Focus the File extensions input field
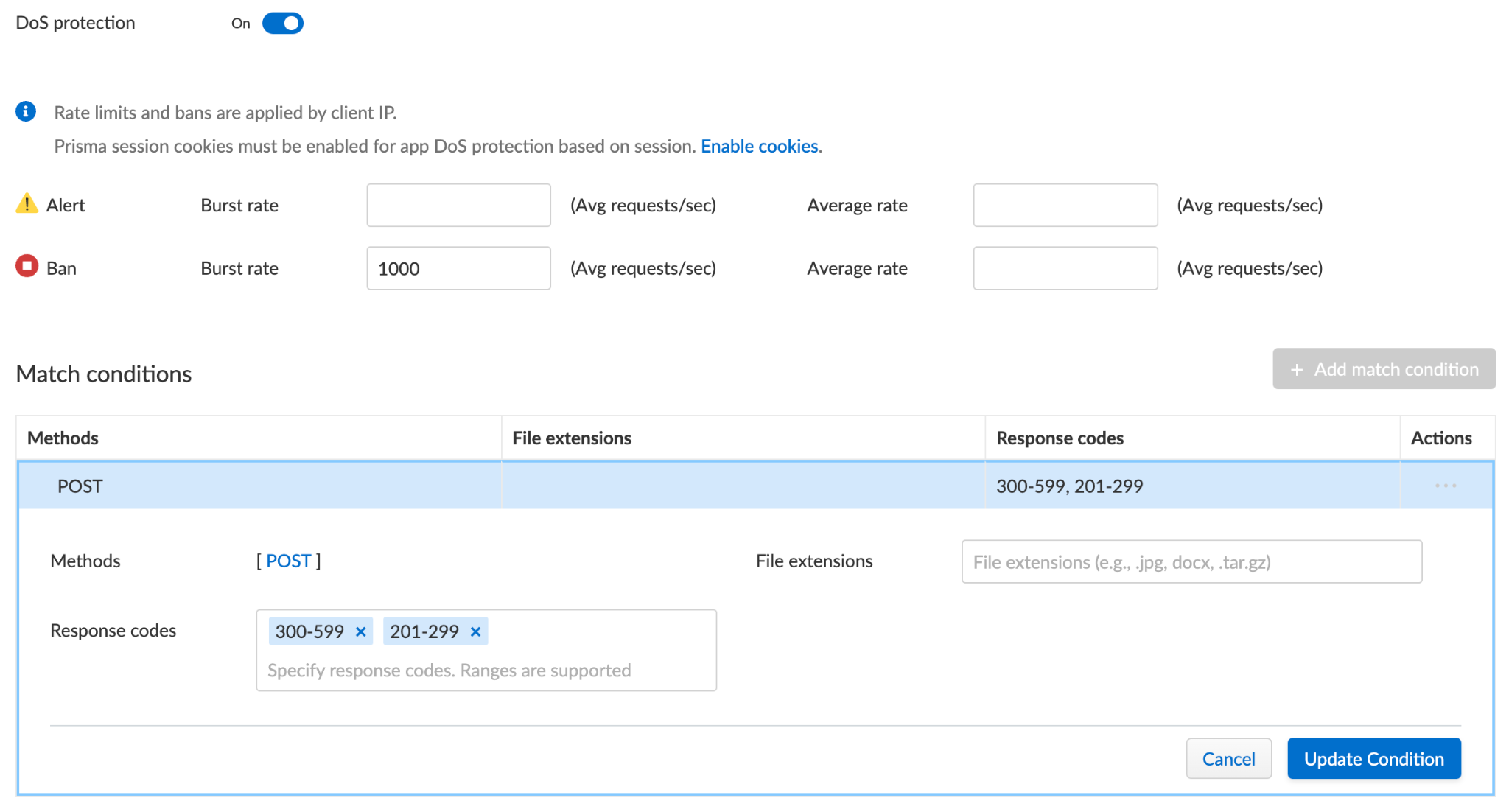 [1191, 562]
